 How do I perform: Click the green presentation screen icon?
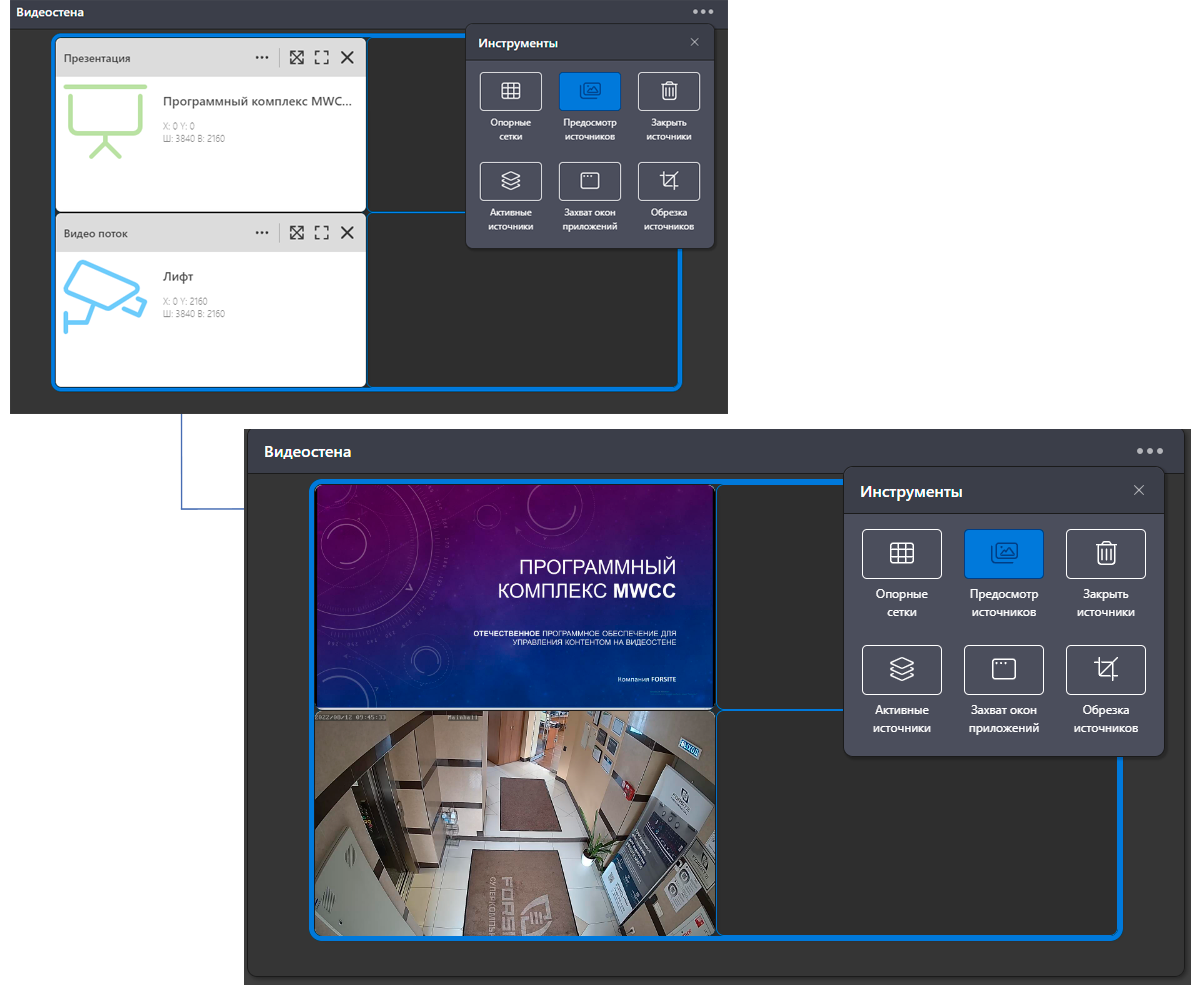(x=105, y=122)
